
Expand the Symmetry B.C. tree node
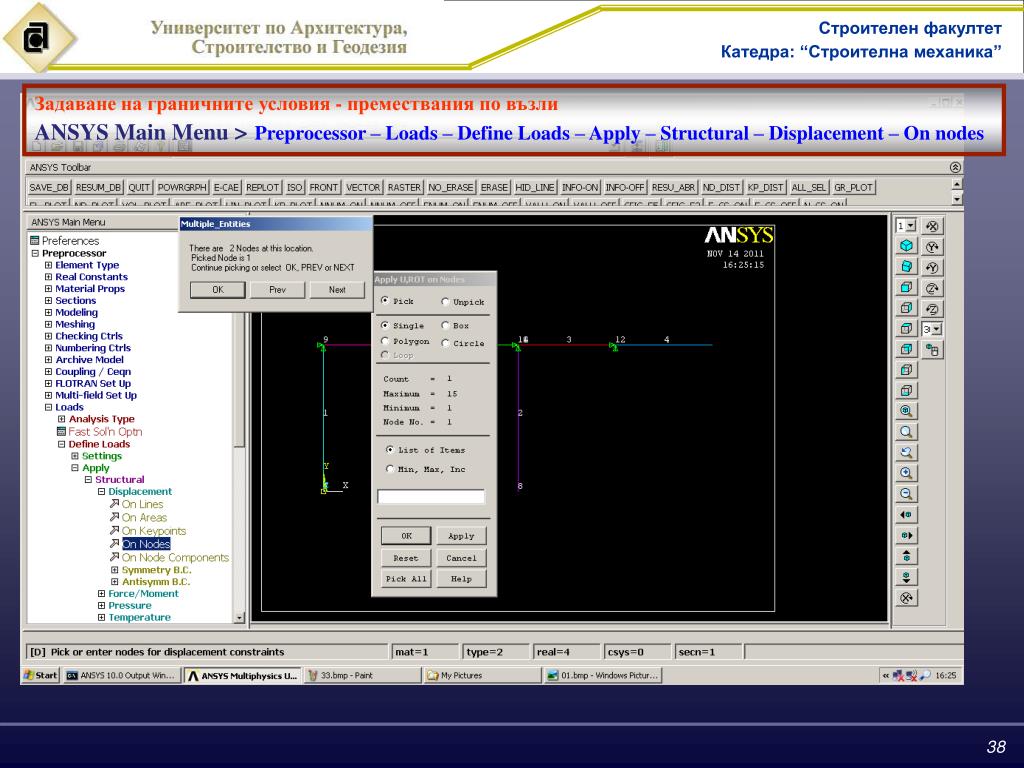point(115,570)
